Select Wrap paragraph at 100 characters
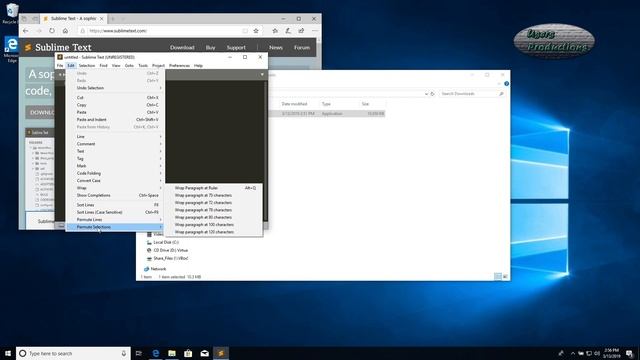 point(214,225)
